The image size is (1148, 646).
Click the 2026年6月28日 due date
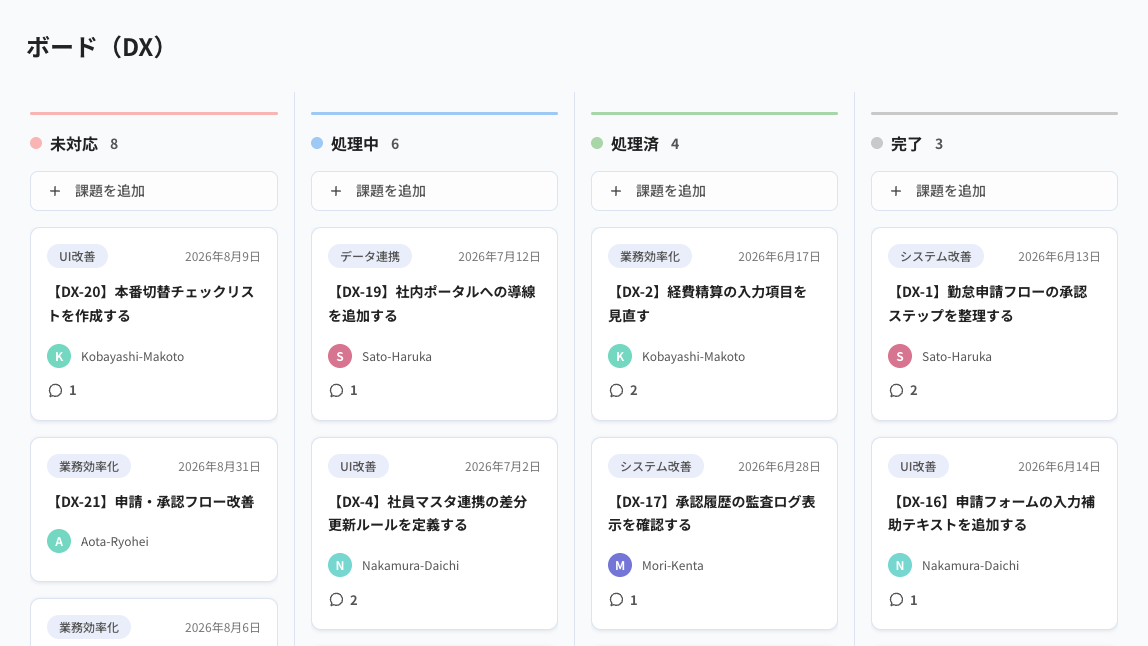point(779,467)
